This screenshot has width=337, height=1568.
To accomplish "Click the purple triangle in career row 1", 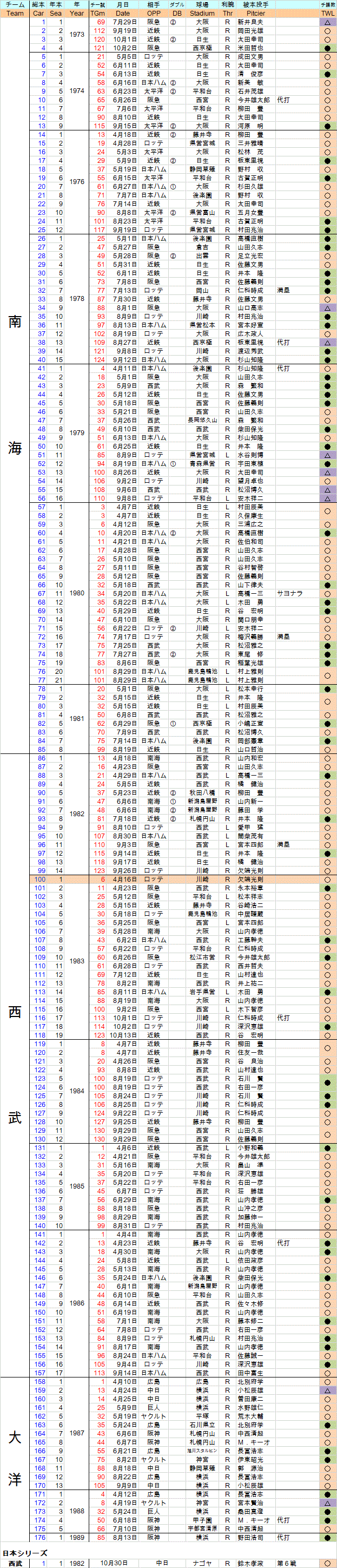I will point(328,22).
